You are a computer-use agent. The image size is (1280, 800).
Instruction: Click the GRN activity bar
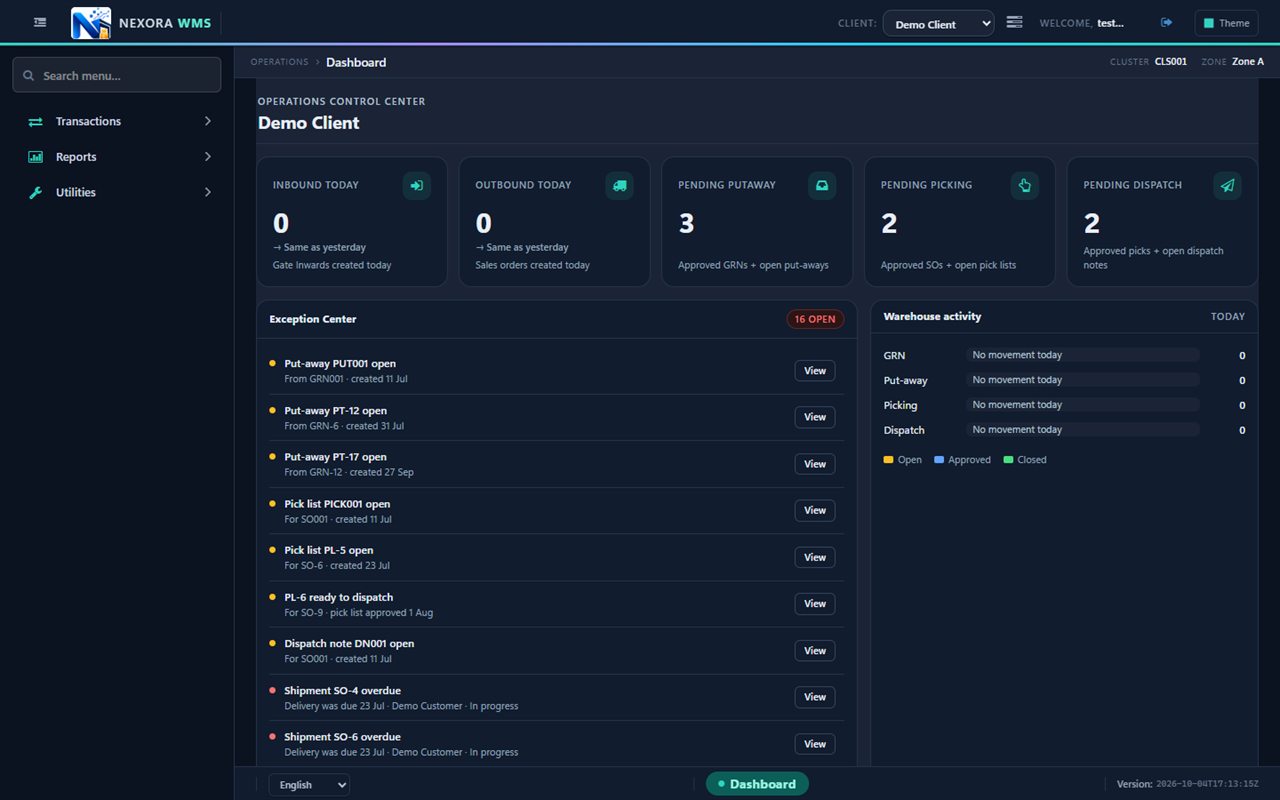pos(1082,355)
